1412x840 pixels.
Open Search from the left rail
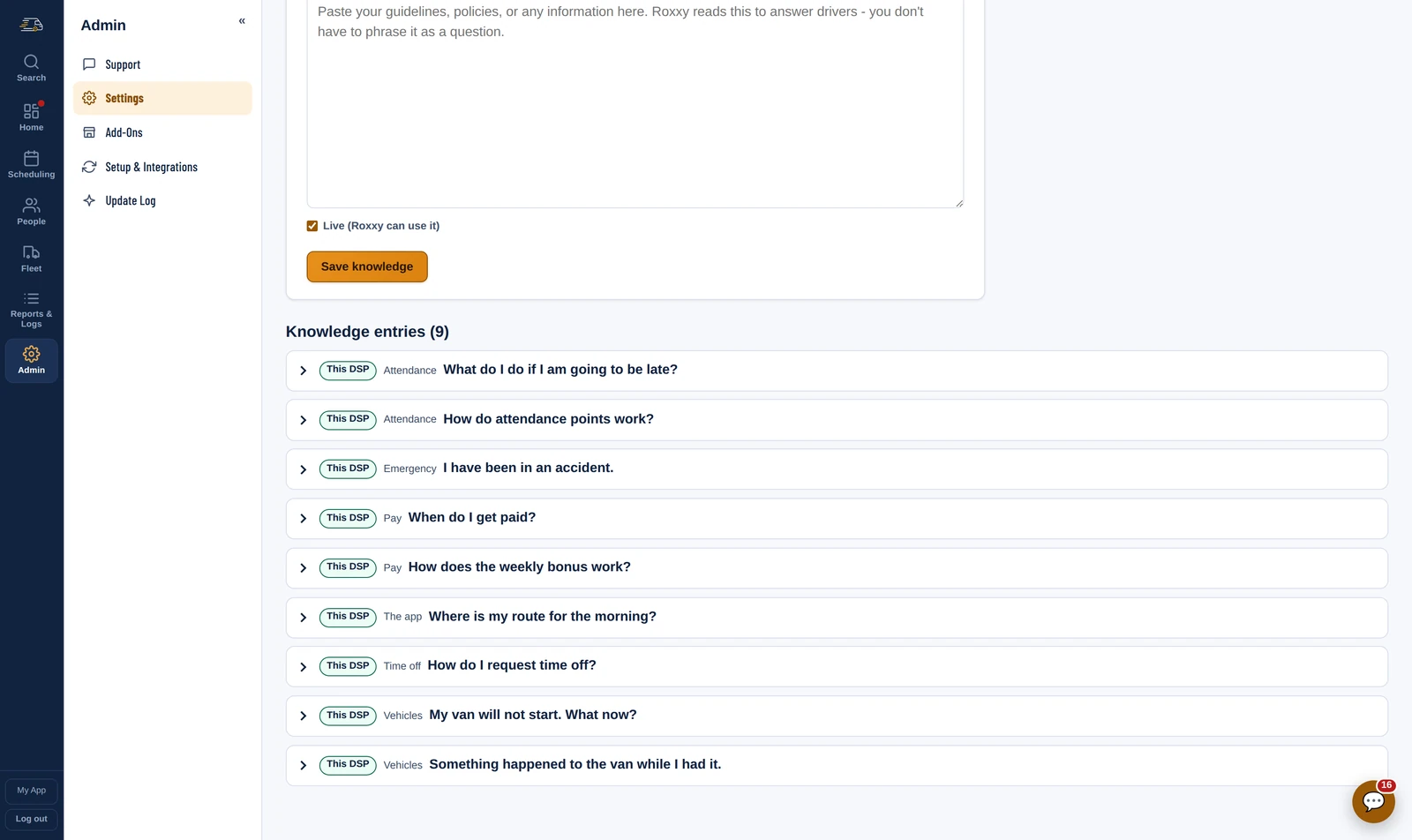click(31, 68)
